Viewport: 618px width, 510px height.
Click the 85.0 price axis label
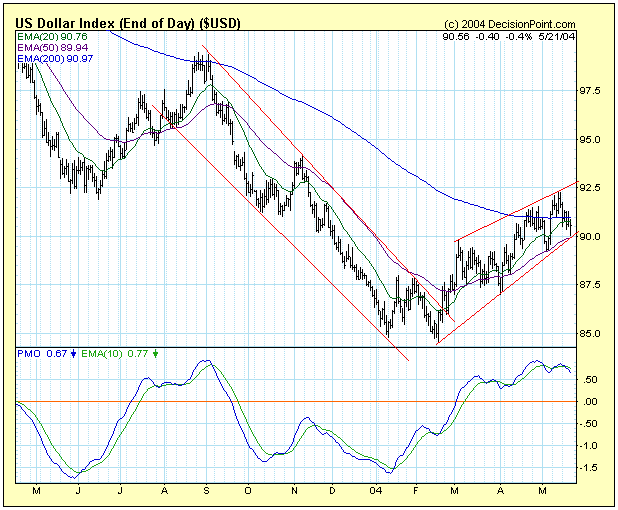tap(591, 333)
